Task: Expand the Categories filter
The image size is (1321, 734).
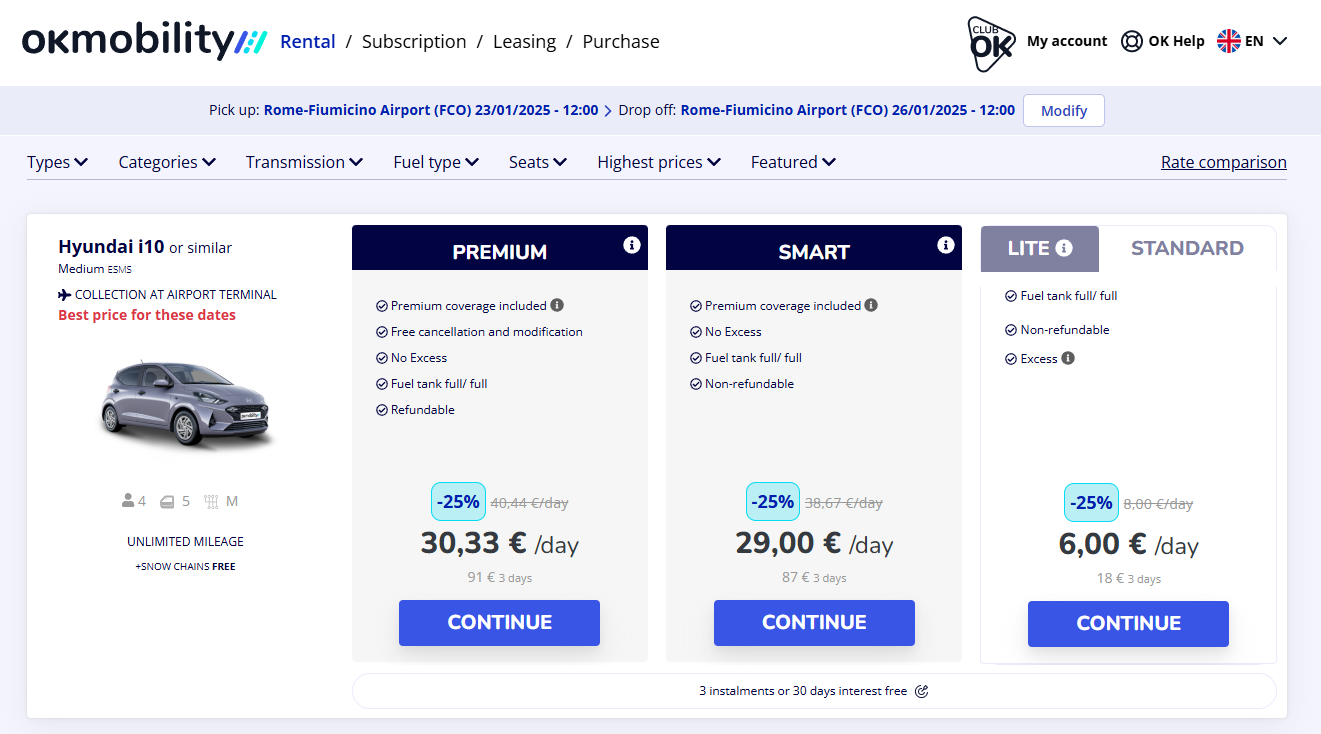Action: [x=167, y=162]
